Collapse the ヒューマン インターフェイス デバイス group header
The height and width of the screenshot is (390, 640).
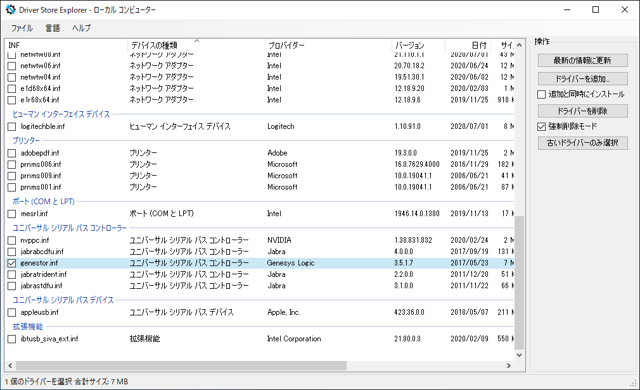[x=61, y=114]
